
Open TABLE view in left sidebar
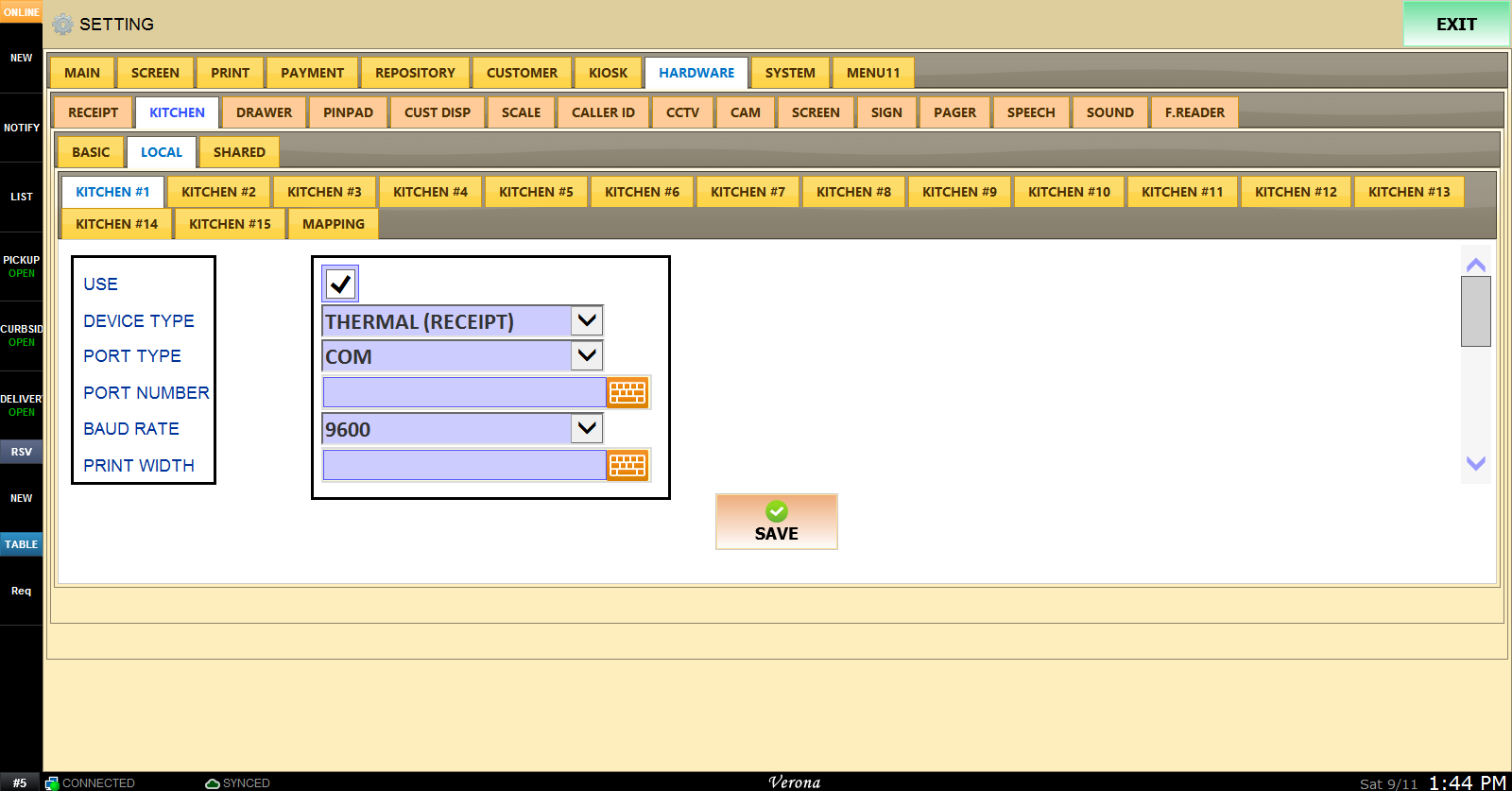21,544
